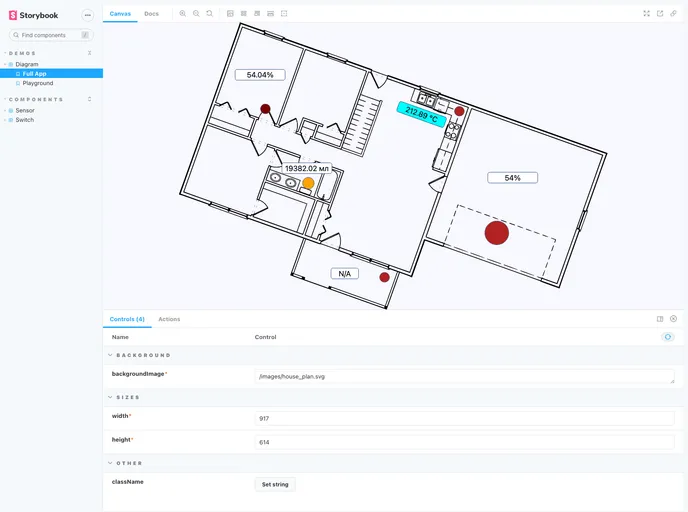Click the 54.04% sensor label
Image resolution: width=688 pixels, height=512 pixels.
[260, 75]
